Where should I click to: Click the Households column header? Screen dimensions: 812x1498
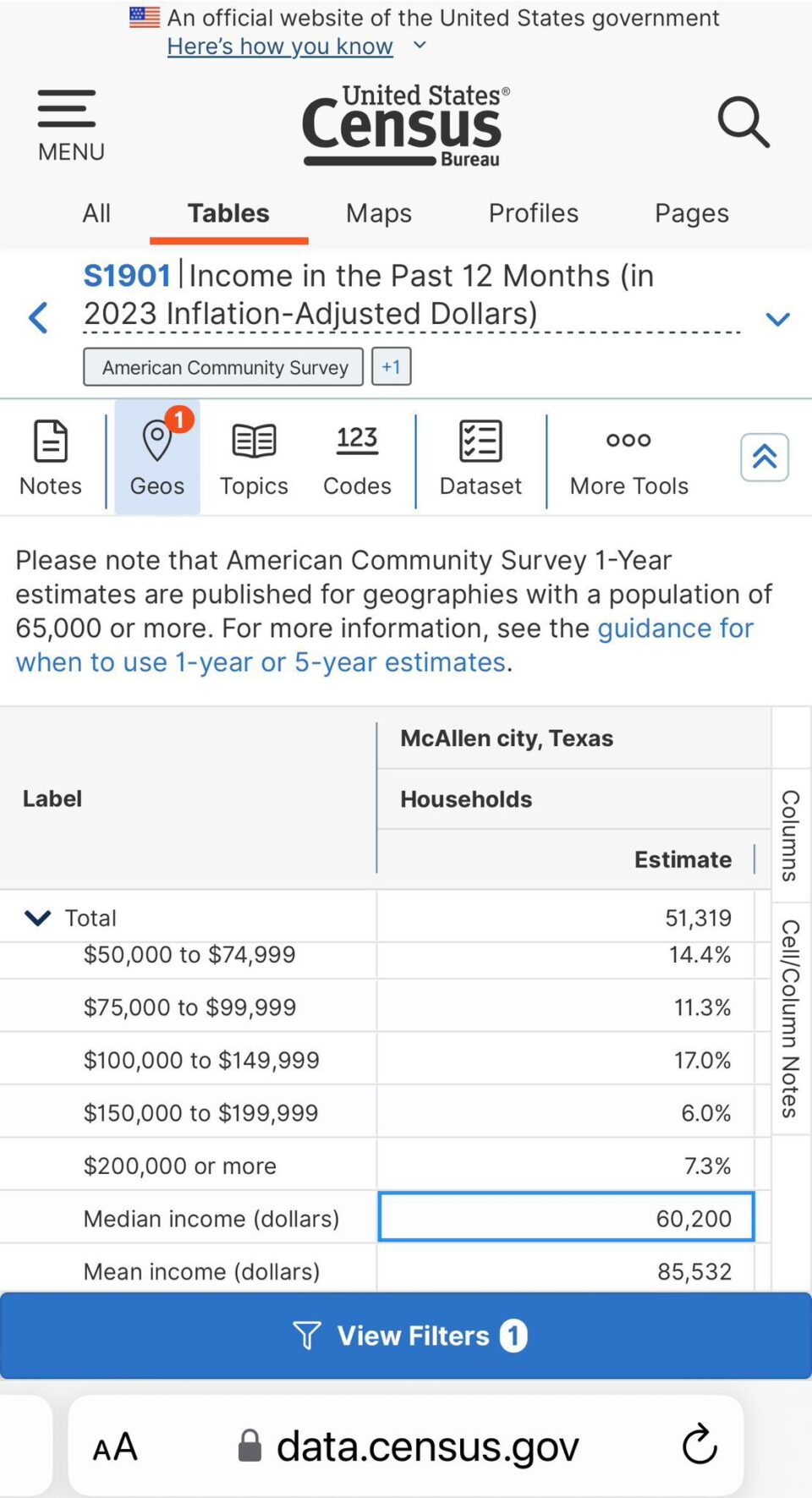pyautogui.click(x=466, y=799)
